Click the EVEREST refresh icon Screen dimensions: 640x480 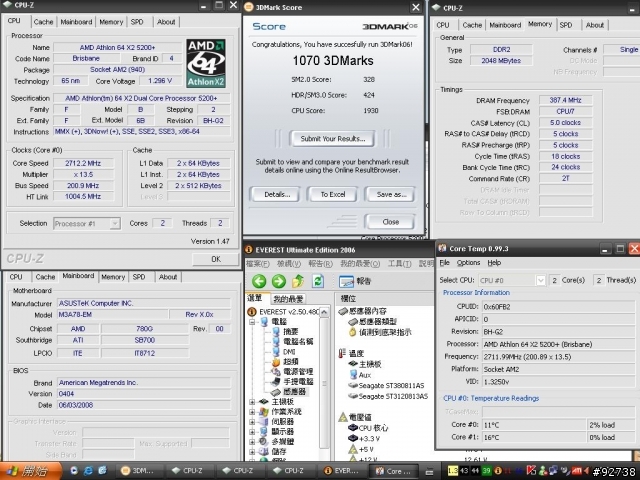point(318,281)
